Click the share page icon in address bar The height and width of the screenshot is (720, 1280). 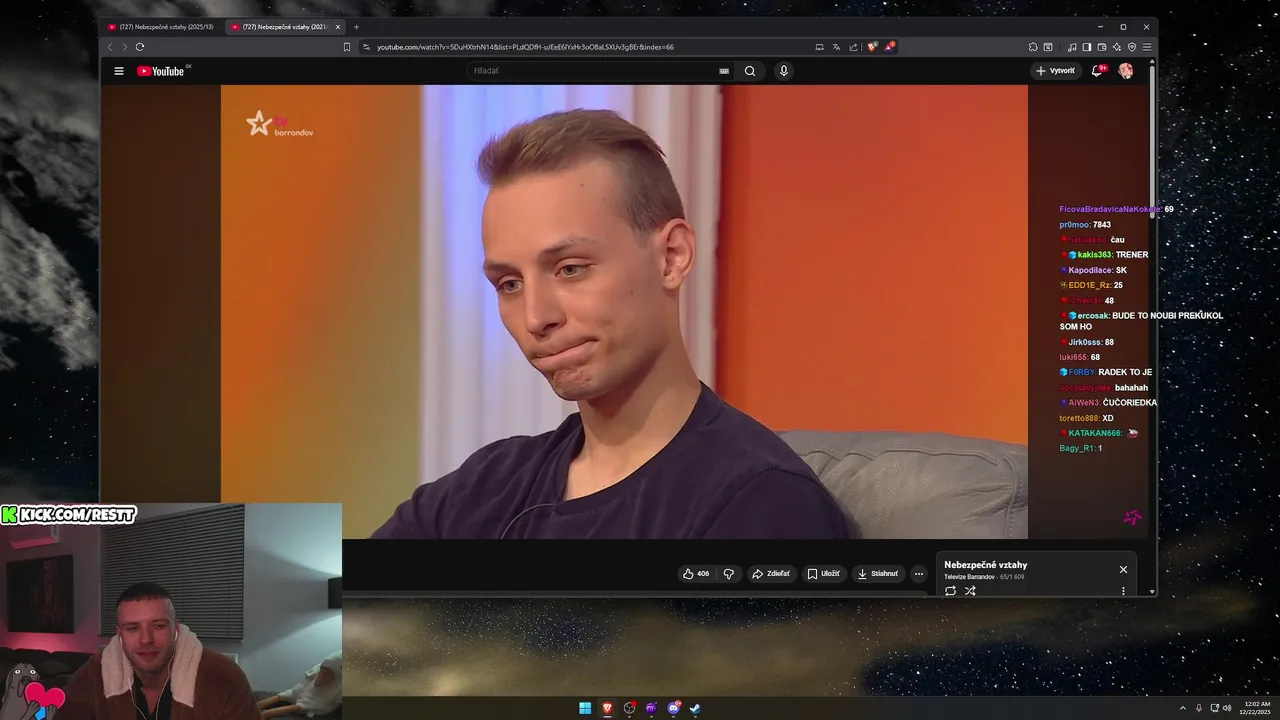coord(853,47)
